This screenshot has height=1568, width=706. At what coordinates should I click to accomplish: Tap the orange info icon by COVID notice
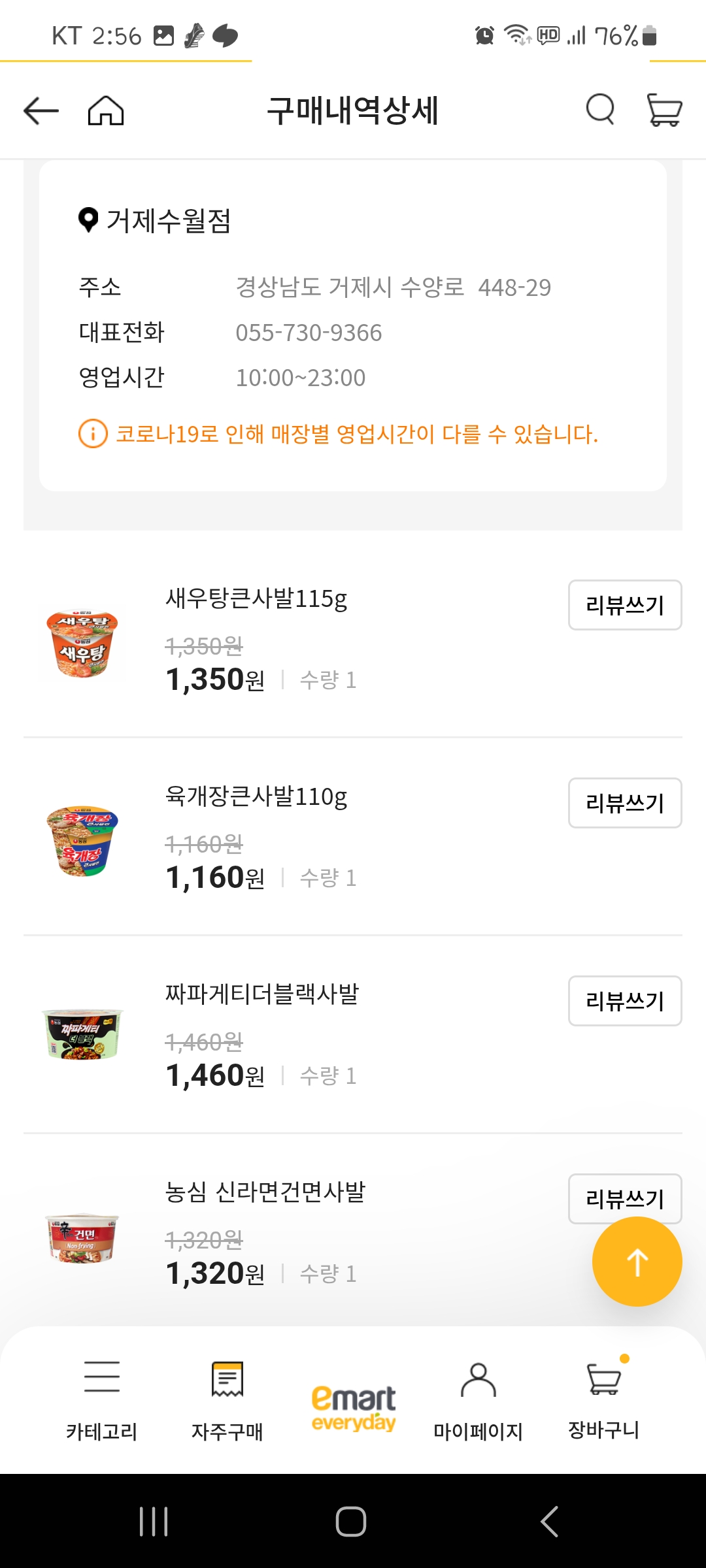93,434
